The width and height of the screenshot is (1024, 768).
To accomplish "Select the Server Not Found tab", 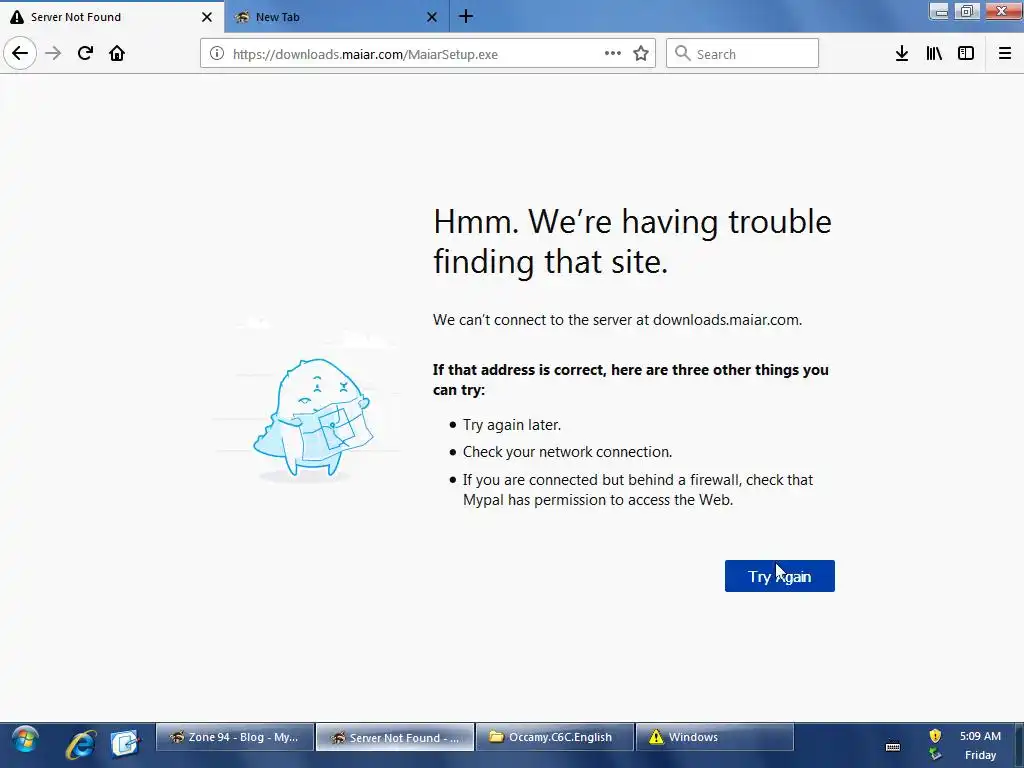I will (111, 17).
